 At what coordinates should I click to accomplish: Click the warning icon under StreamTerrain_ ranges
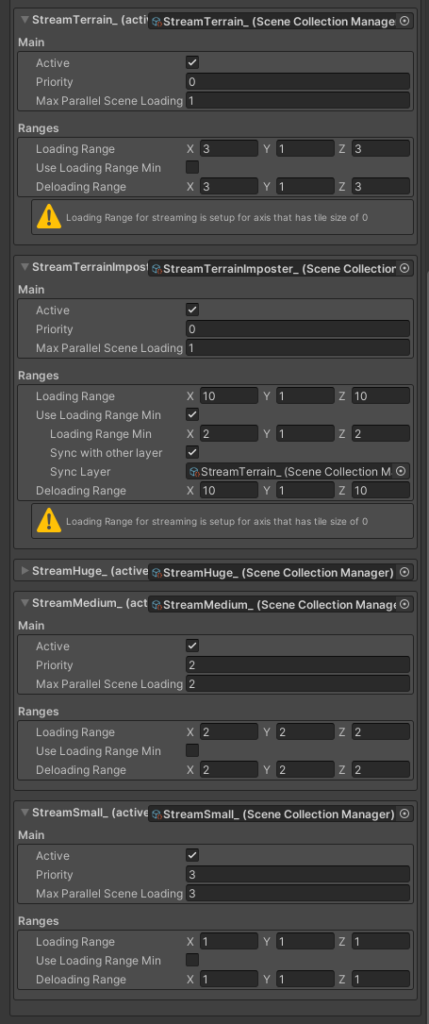(49, 217)
